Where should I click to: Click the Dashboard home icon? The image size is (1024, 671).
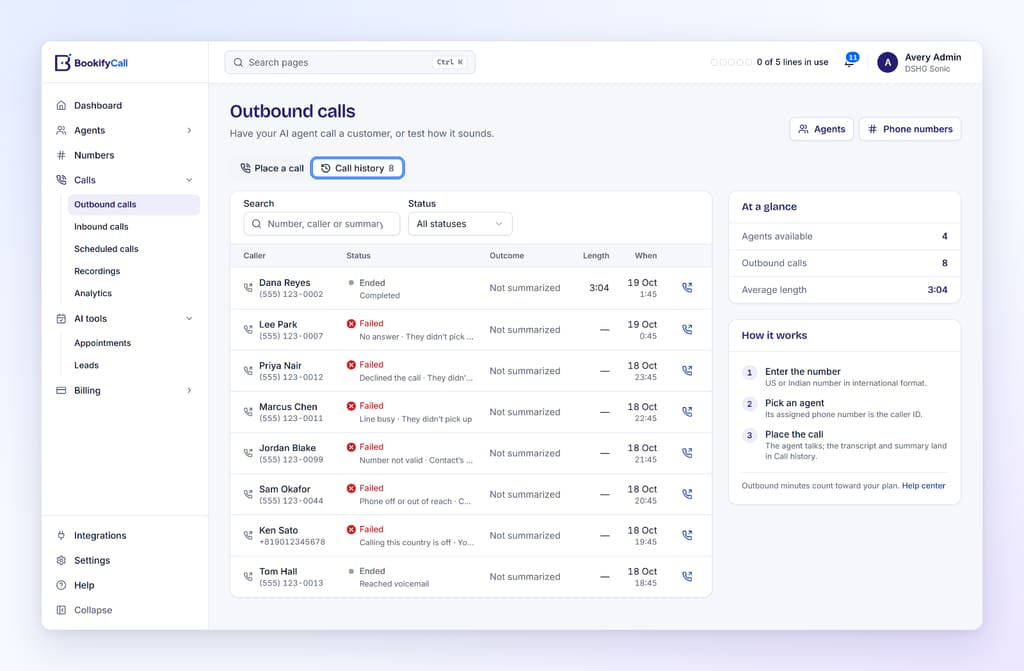tap(61, 105)
